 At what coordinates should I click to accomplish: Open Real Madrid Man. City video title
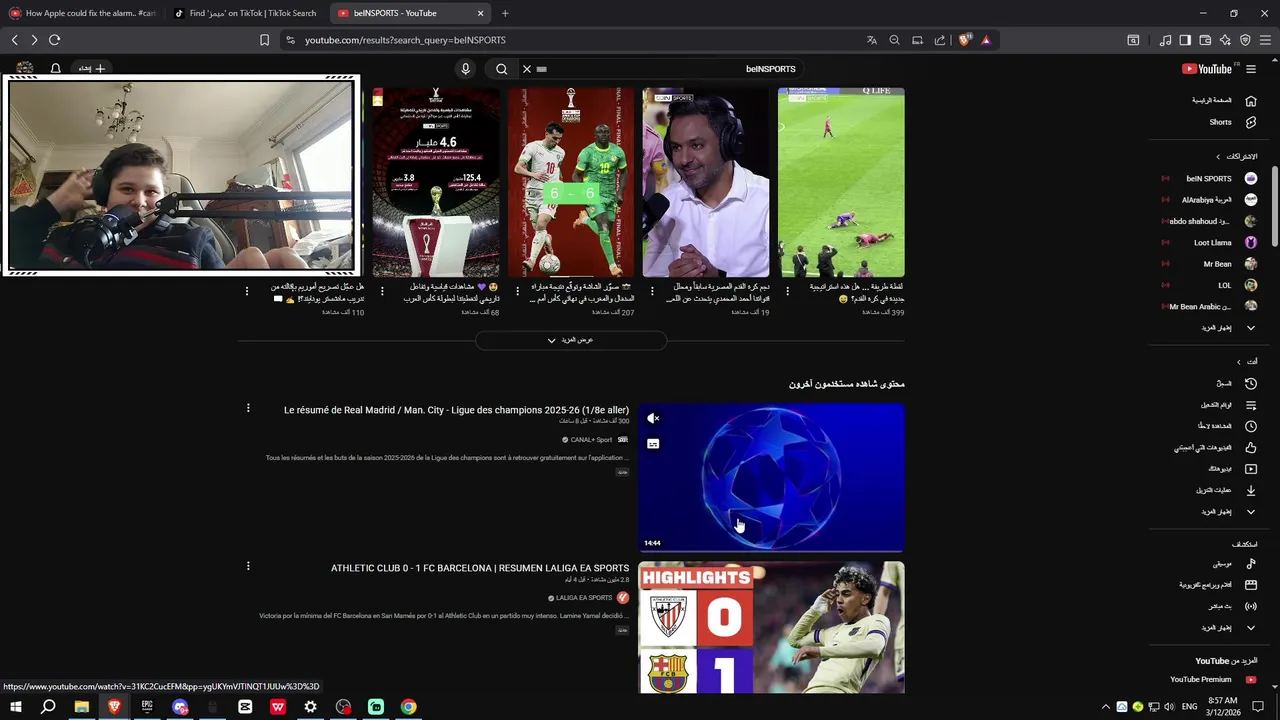point(456,410)
